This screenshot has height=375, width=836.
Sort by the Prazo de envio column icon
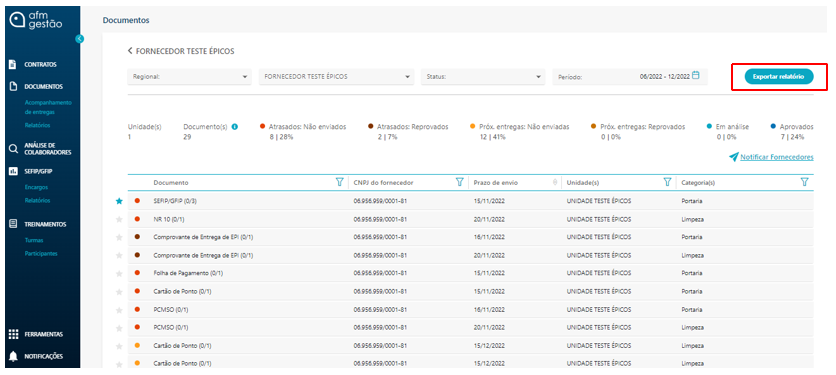555,183
